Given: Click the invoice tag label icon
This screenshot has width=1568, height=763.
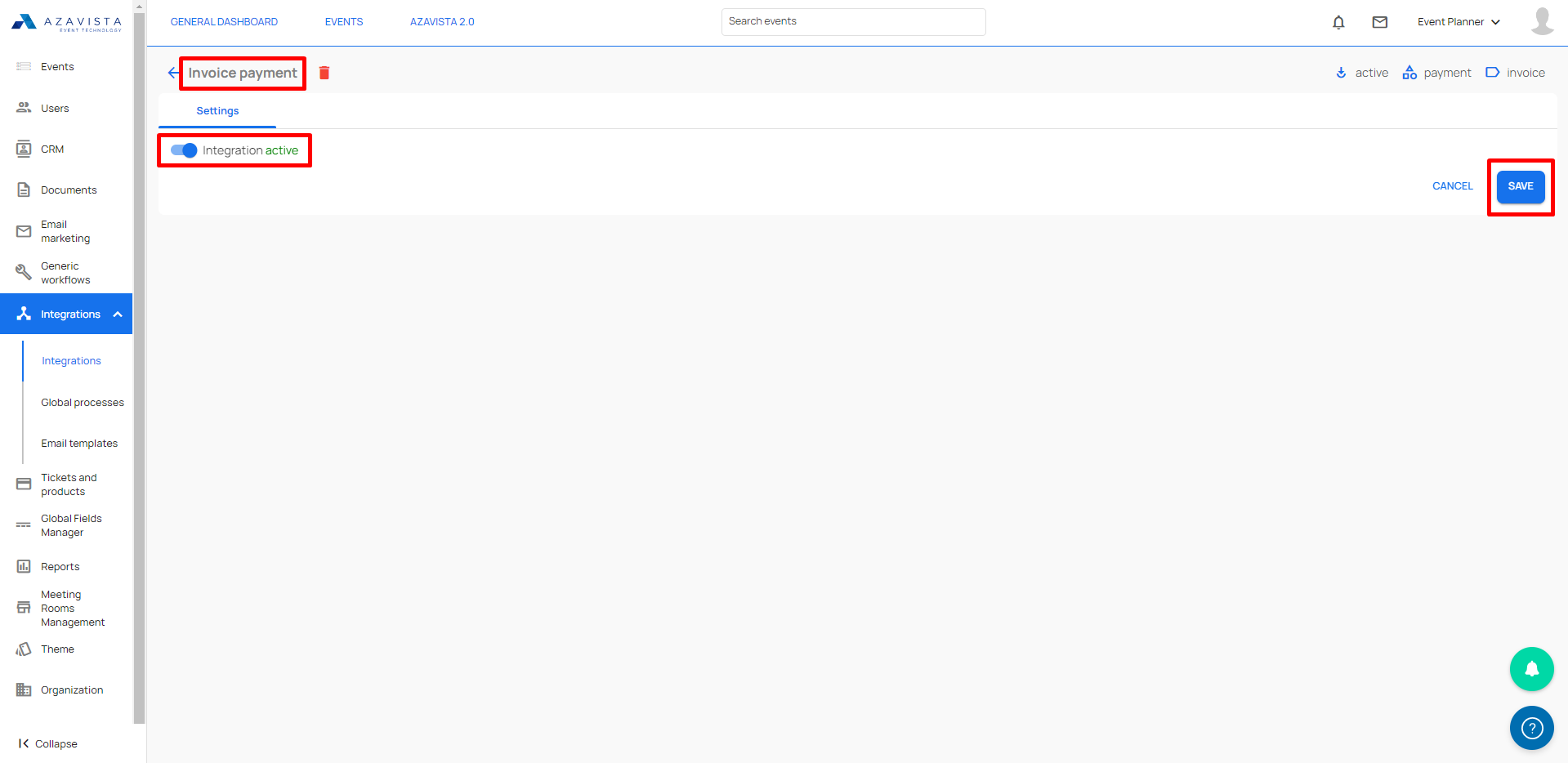Looking at the screenshot, I should (x=1492, y=72).
